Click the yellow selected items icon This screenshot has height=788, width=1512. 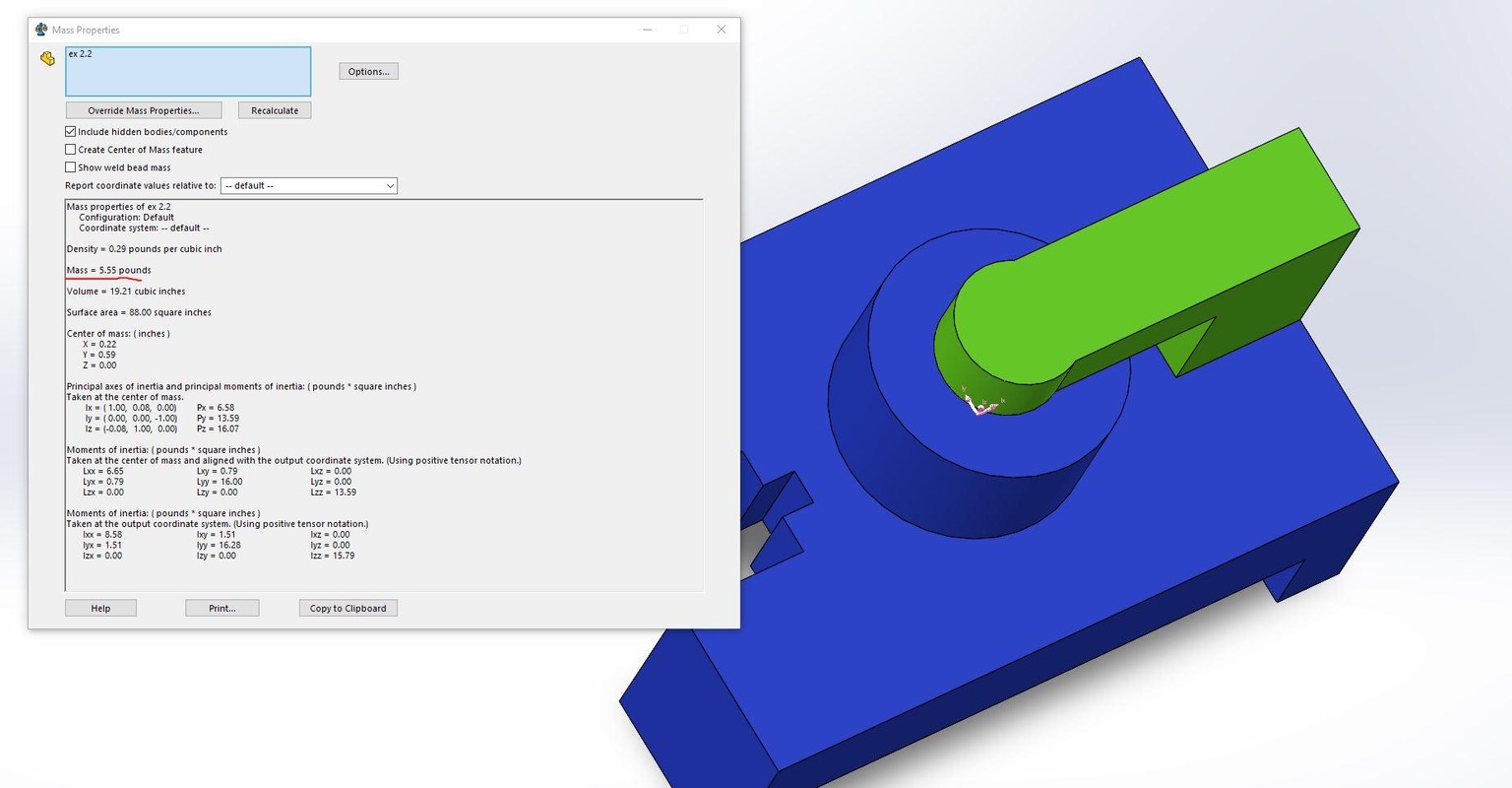tap(47, 59)
